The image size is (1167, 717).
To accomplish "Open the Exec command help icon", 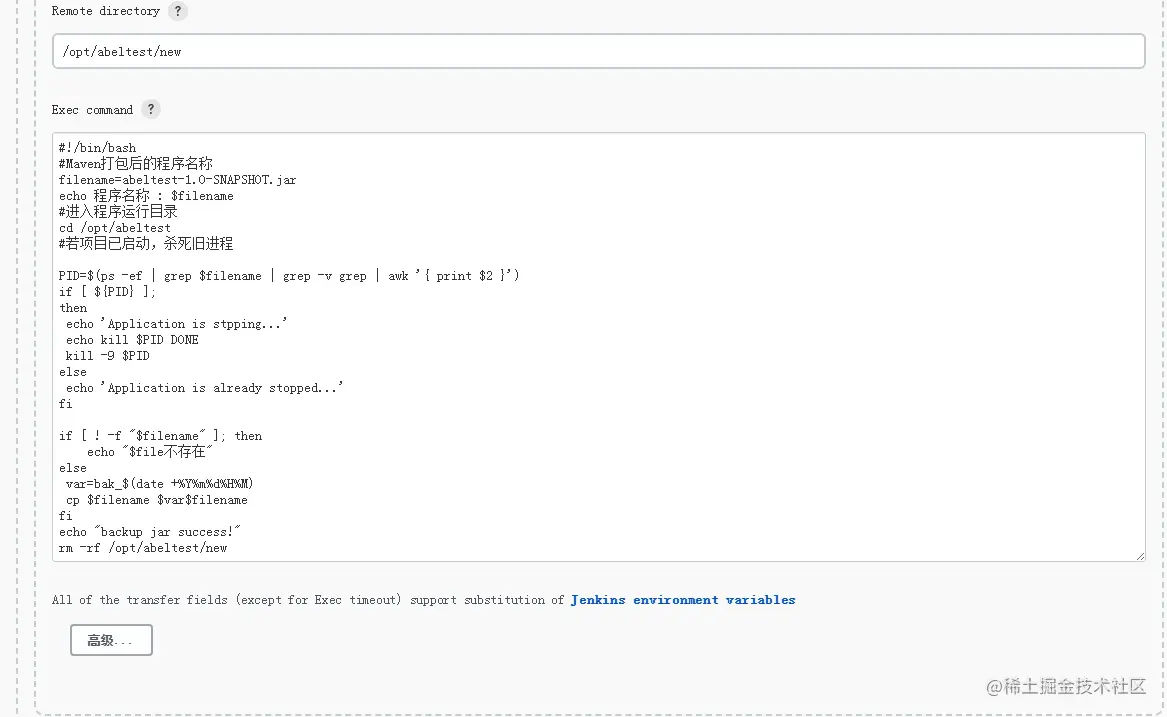I will tap(150, 109).
